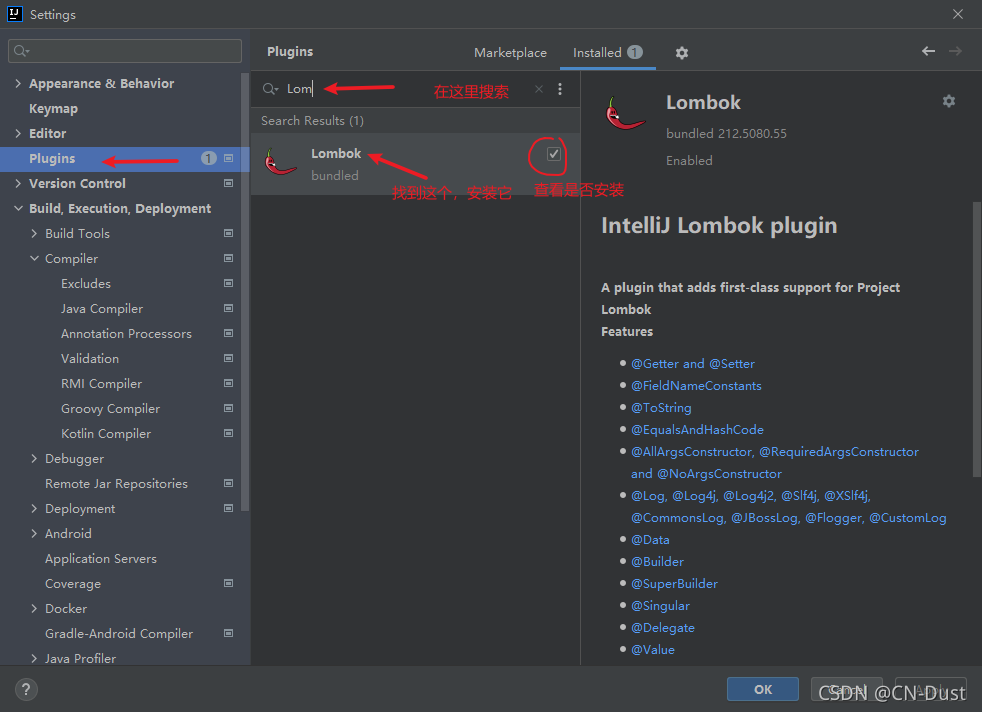The image size is (982, 712).
Task: Open the plugin search options menu
Action: click(x=560, y=89)
